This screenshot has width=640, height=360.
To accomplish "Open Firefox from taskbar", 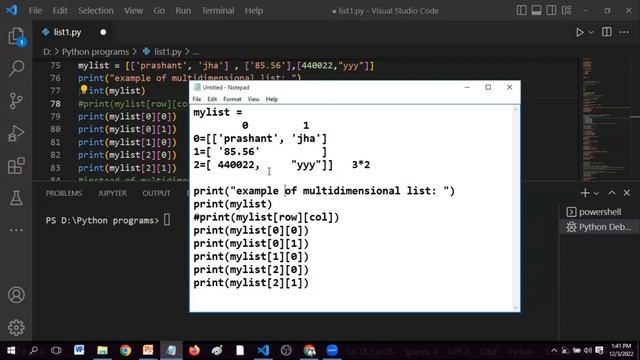I will (194, 350).
